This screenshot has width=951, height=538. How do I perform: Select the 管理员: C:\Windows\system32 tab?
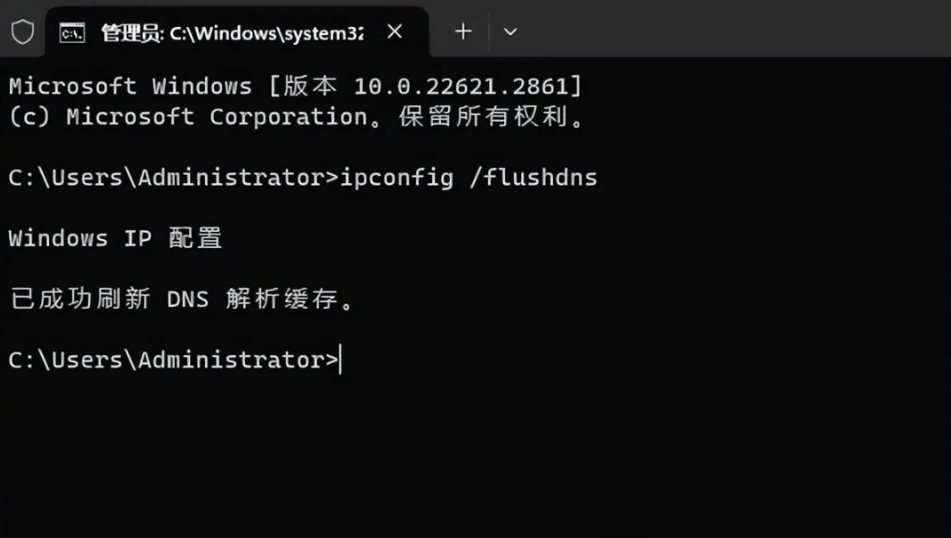pos(230,33)
